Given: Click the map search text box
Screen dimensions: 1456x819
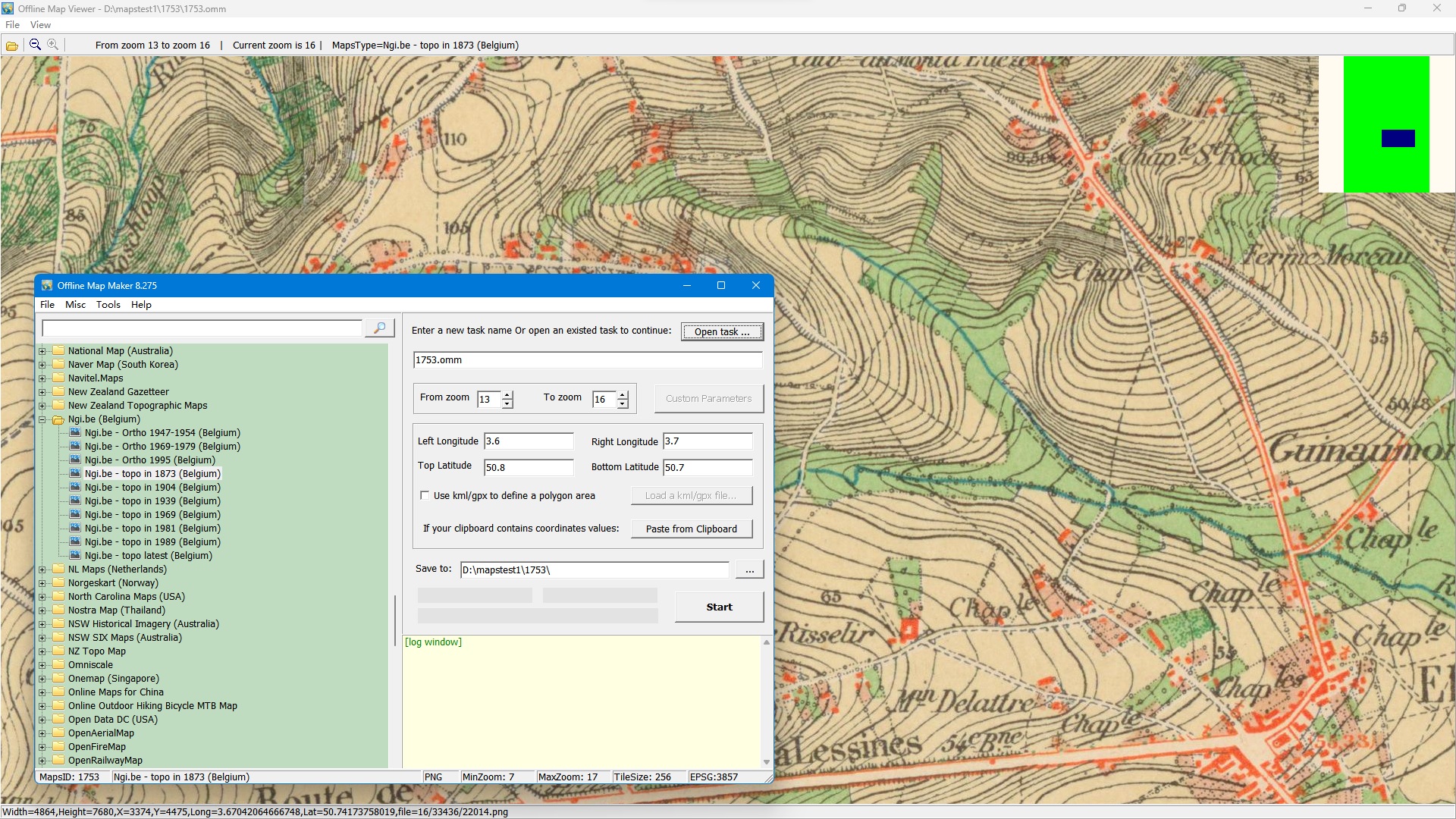Looking at the screenshot, I should 202,328.
